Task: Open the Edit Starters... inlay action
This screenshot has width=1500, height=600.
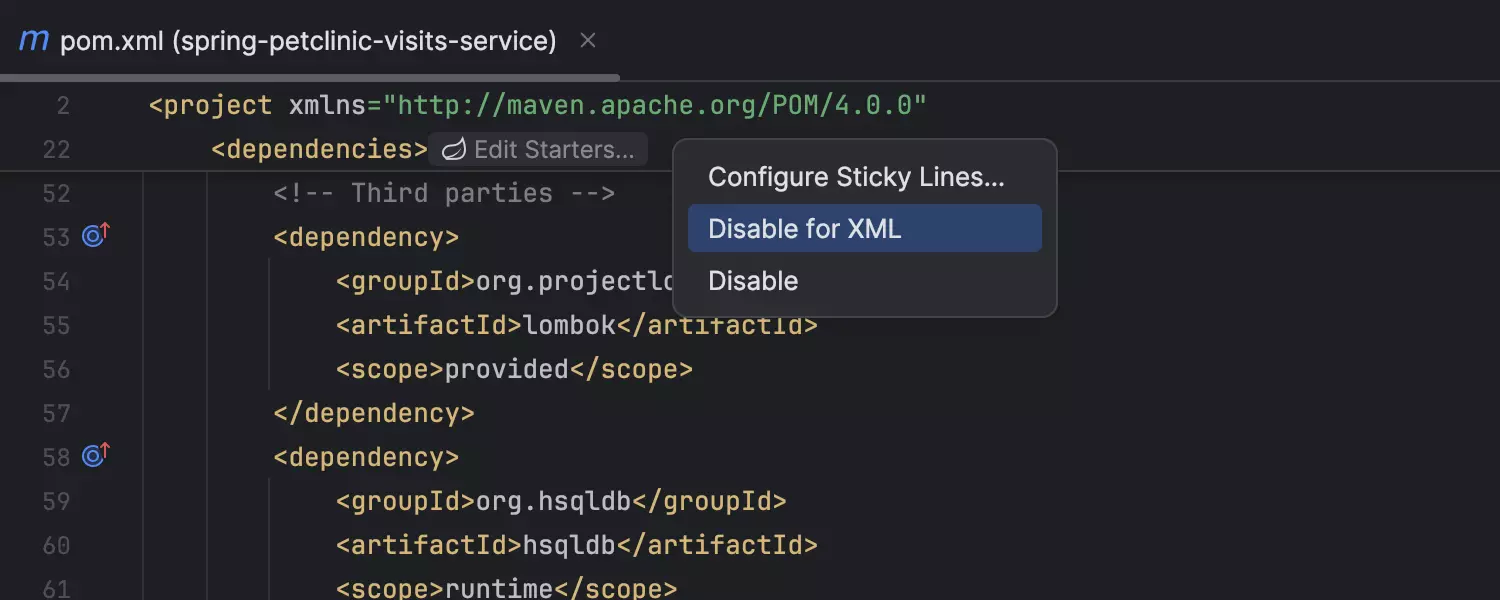Action: (553, 150)
